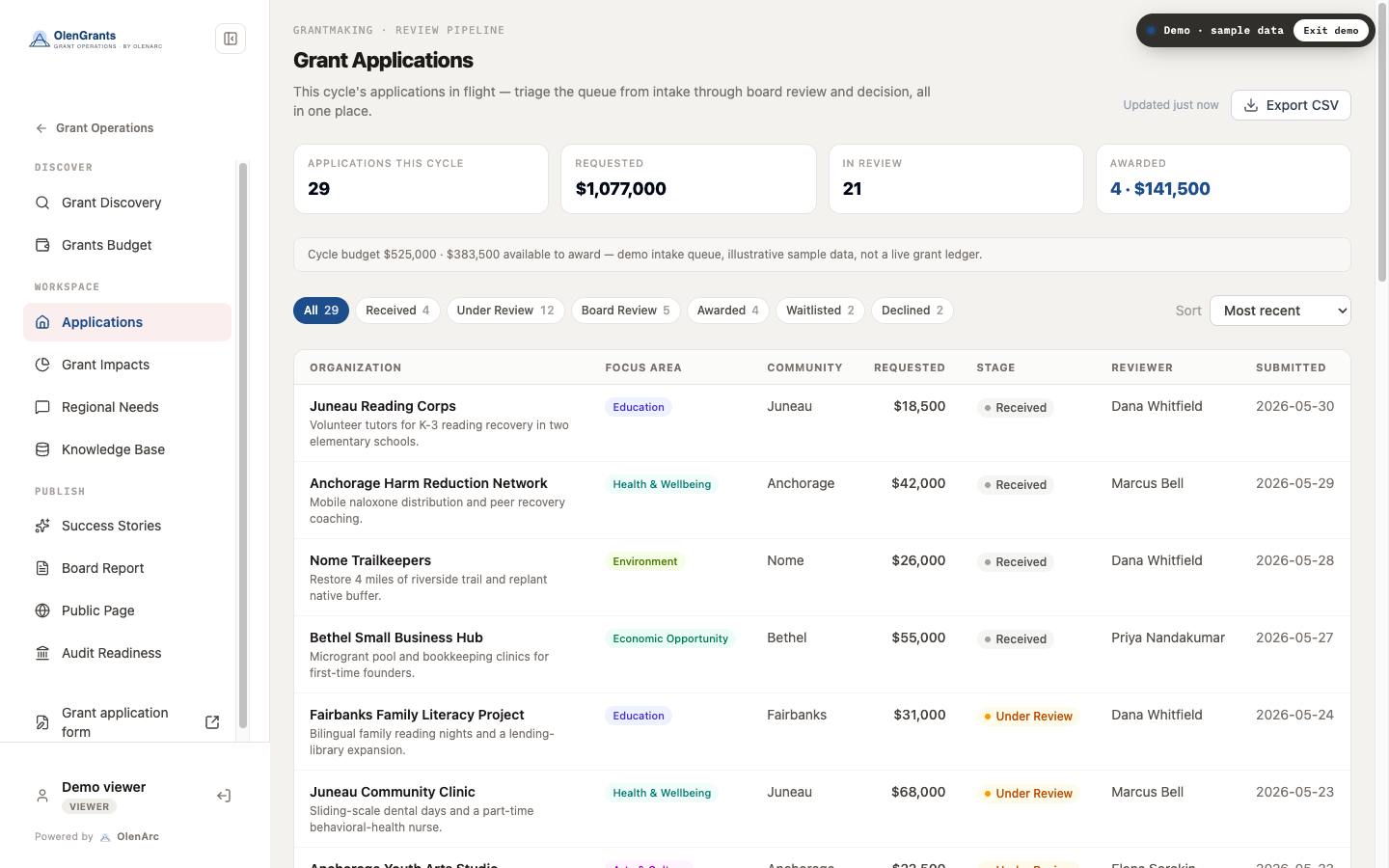The image size is (1389, 868).
Task: Click the download icon in Export CSV
Action: click(1251, 105)
